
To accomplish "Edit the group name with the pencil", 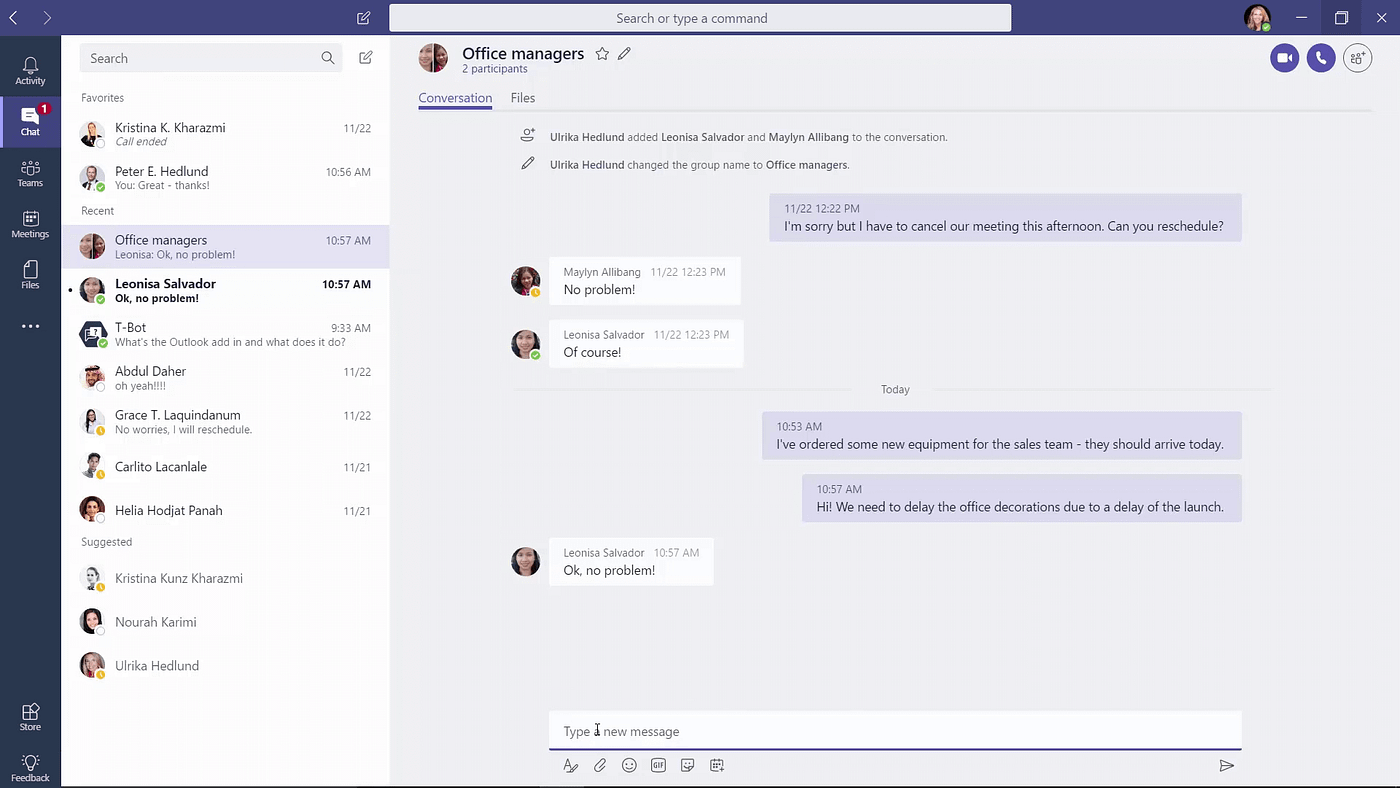I will pos(624,53).
